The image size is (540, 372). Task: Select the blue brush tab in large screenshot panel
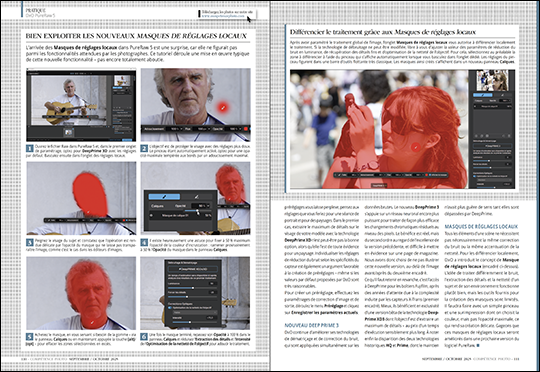pyautogui.click(x=483, y=95)
